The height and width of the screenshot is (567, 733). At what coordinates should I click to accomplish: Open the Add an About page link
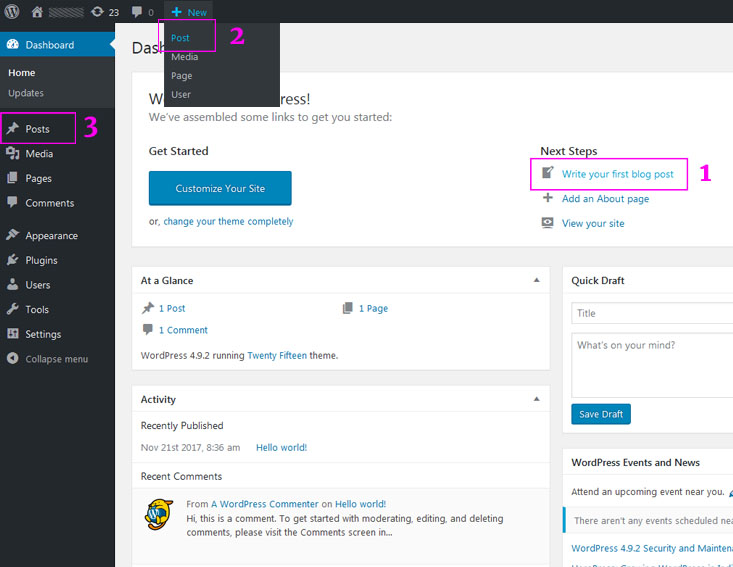point(605,199)
